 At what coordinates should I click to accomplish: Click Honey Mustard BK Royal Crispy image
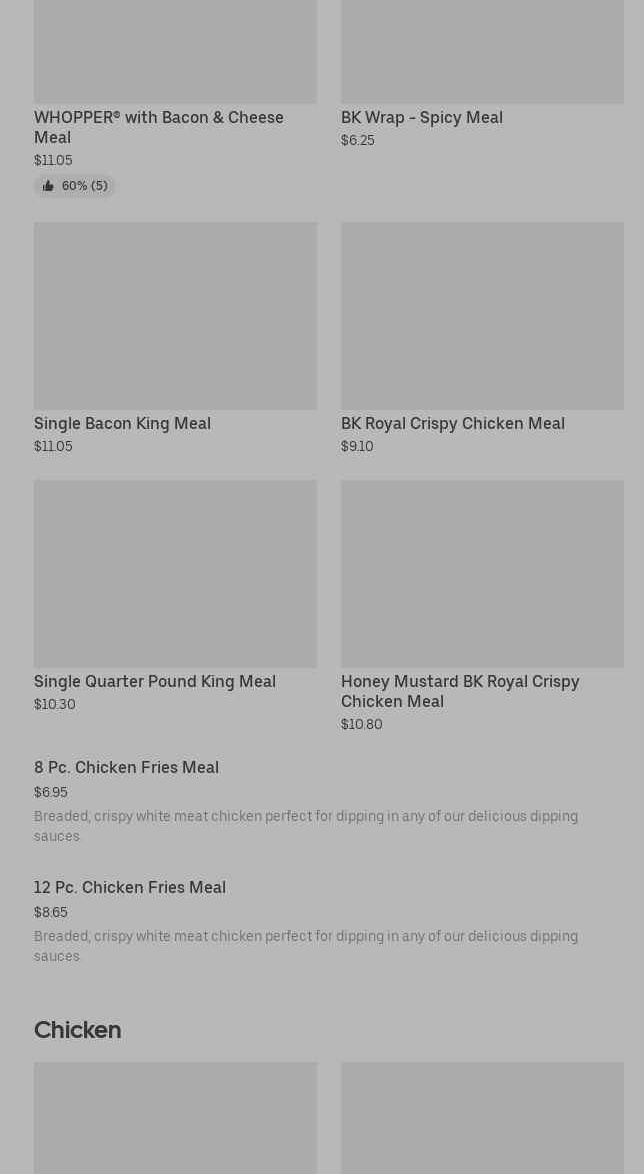point(482,573)
